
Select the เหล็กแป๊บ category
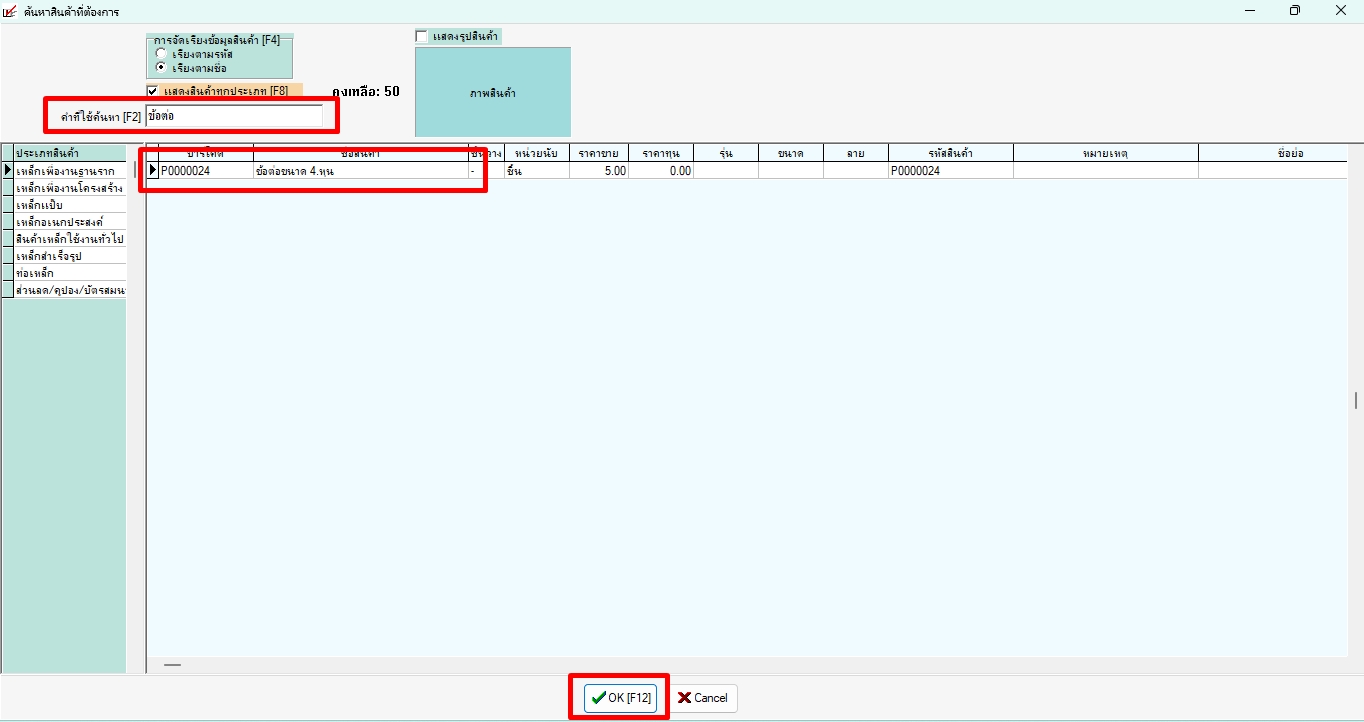[x=69, y=205]
